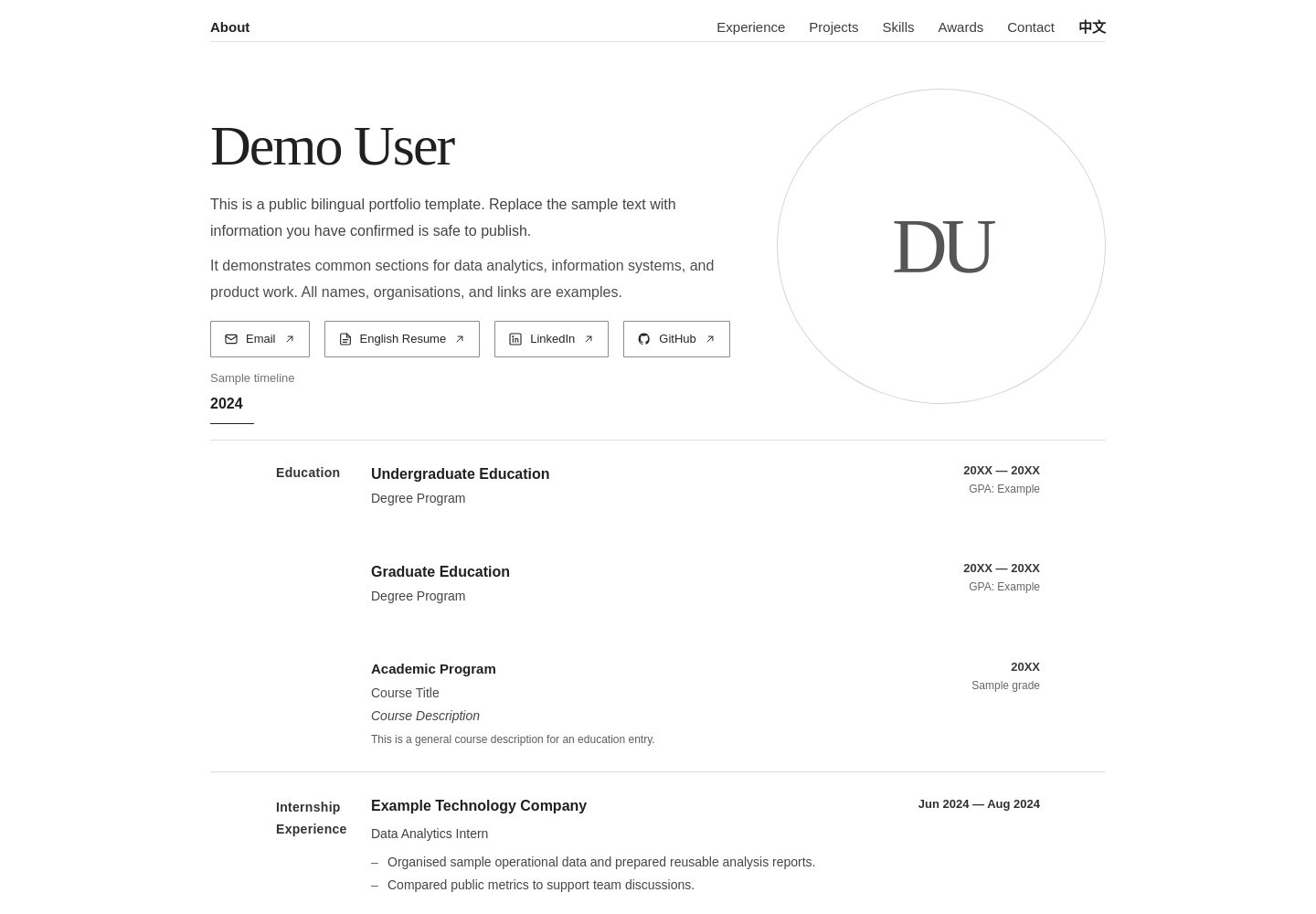Click the Demo User heading
Image resolution: width=1316 pixels, height=914 pixels.
point(332,146)
